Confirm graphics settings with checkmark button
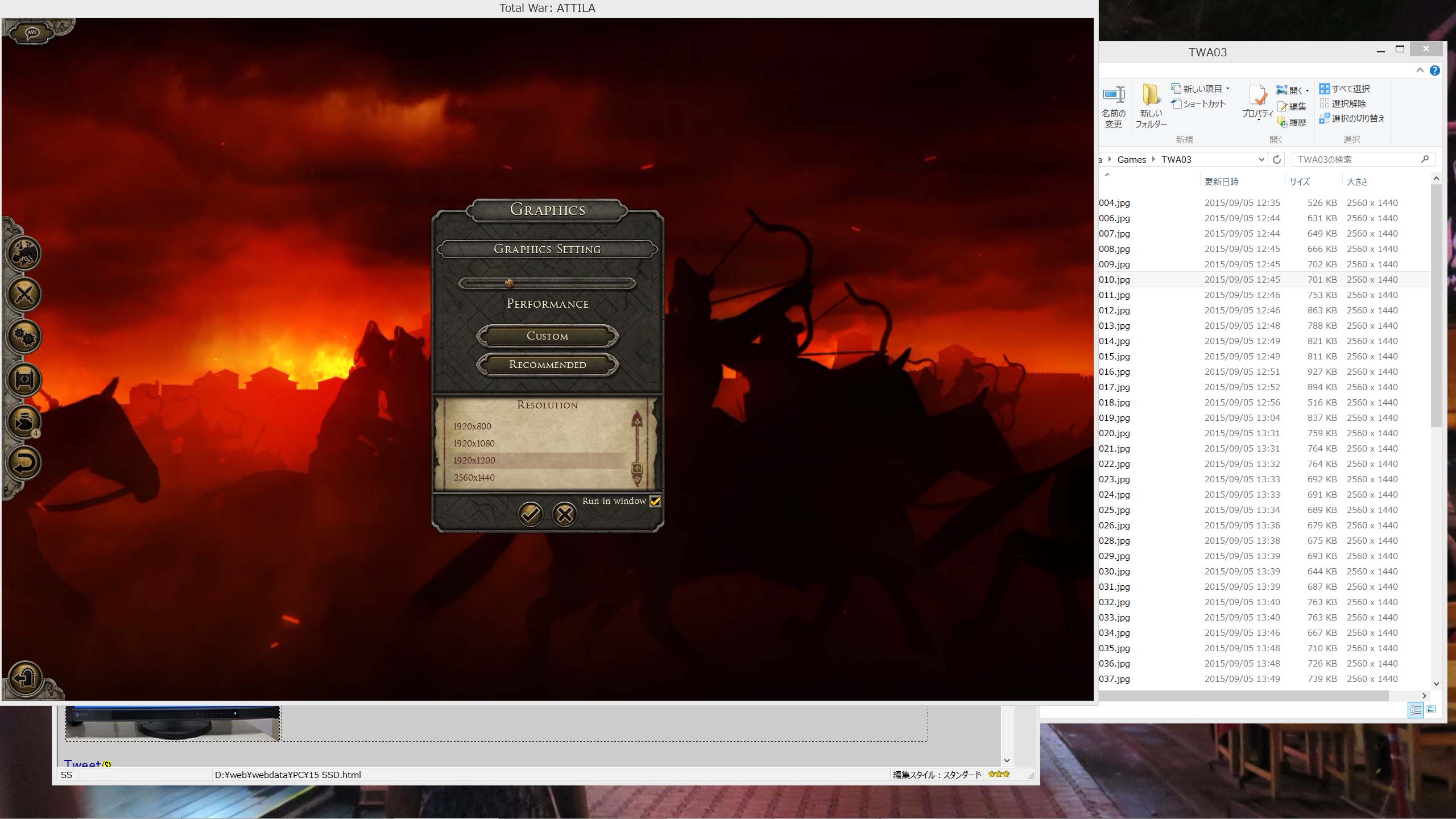Image resolution: width=1456 pixels, height=819 pixels. pyautogui.click(x=530, y=515)
